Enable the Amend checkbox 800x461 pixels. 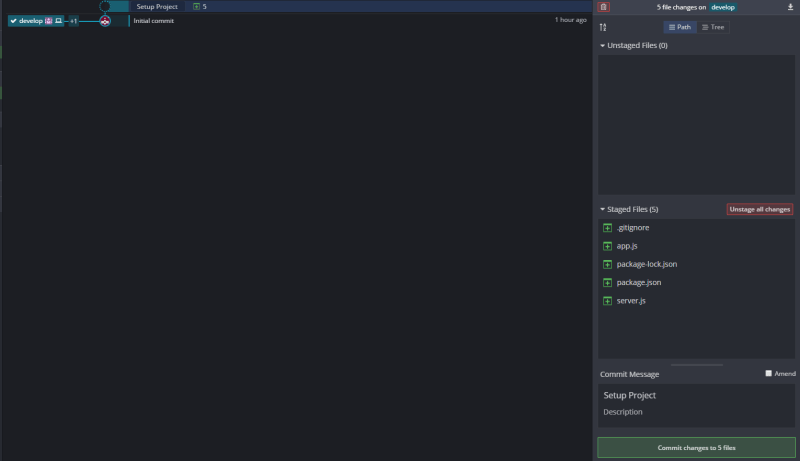768,373
